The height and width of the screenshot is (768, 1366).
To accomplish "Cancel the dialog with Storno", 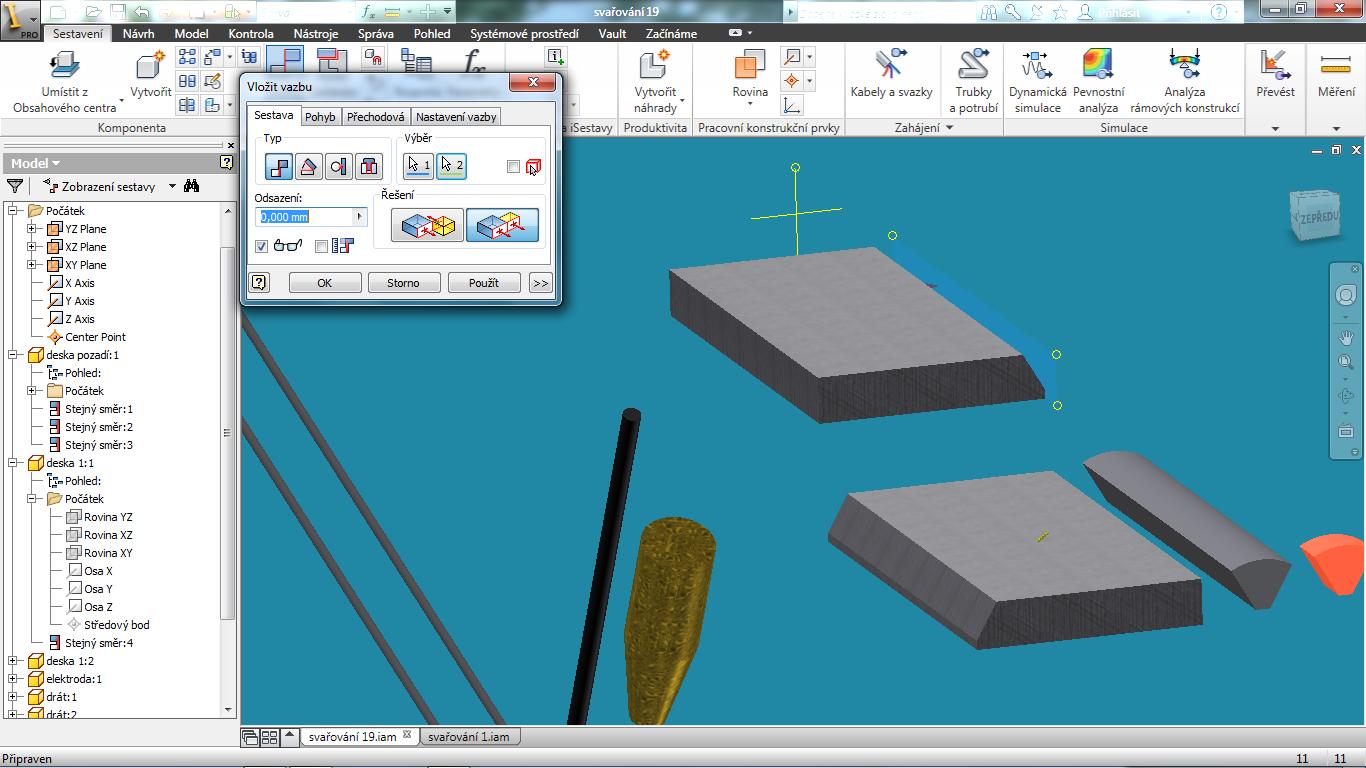I will (x=403, y=283).
